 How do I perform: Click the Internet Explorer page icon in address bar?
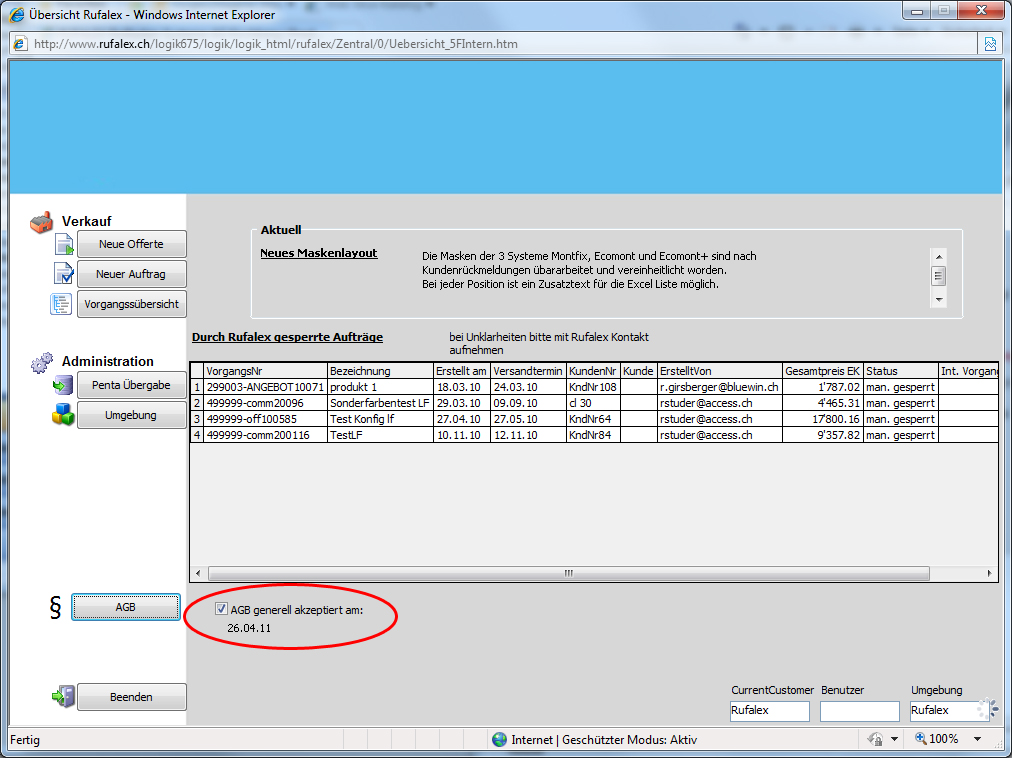20,44
